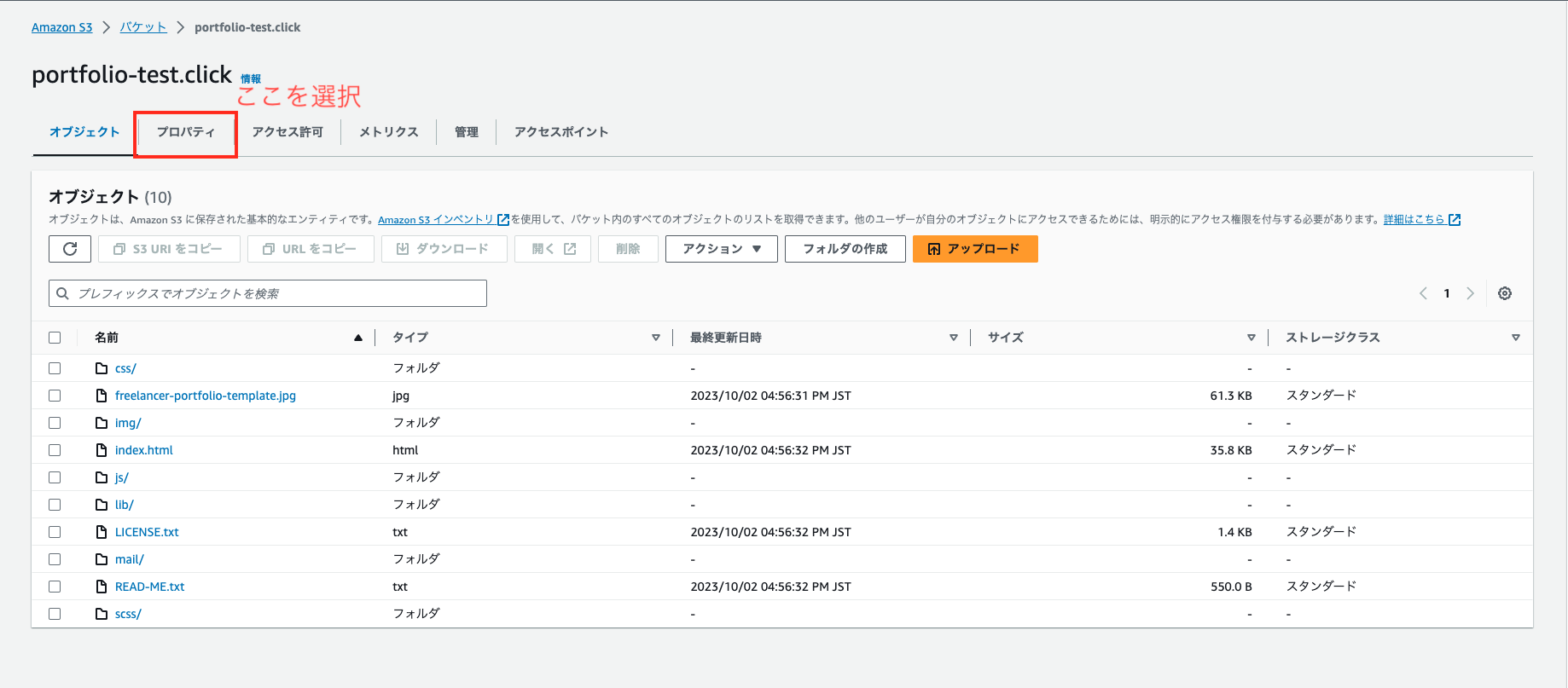Click the search magnifier icon
1568x688 pixels.
coord(62,293)
